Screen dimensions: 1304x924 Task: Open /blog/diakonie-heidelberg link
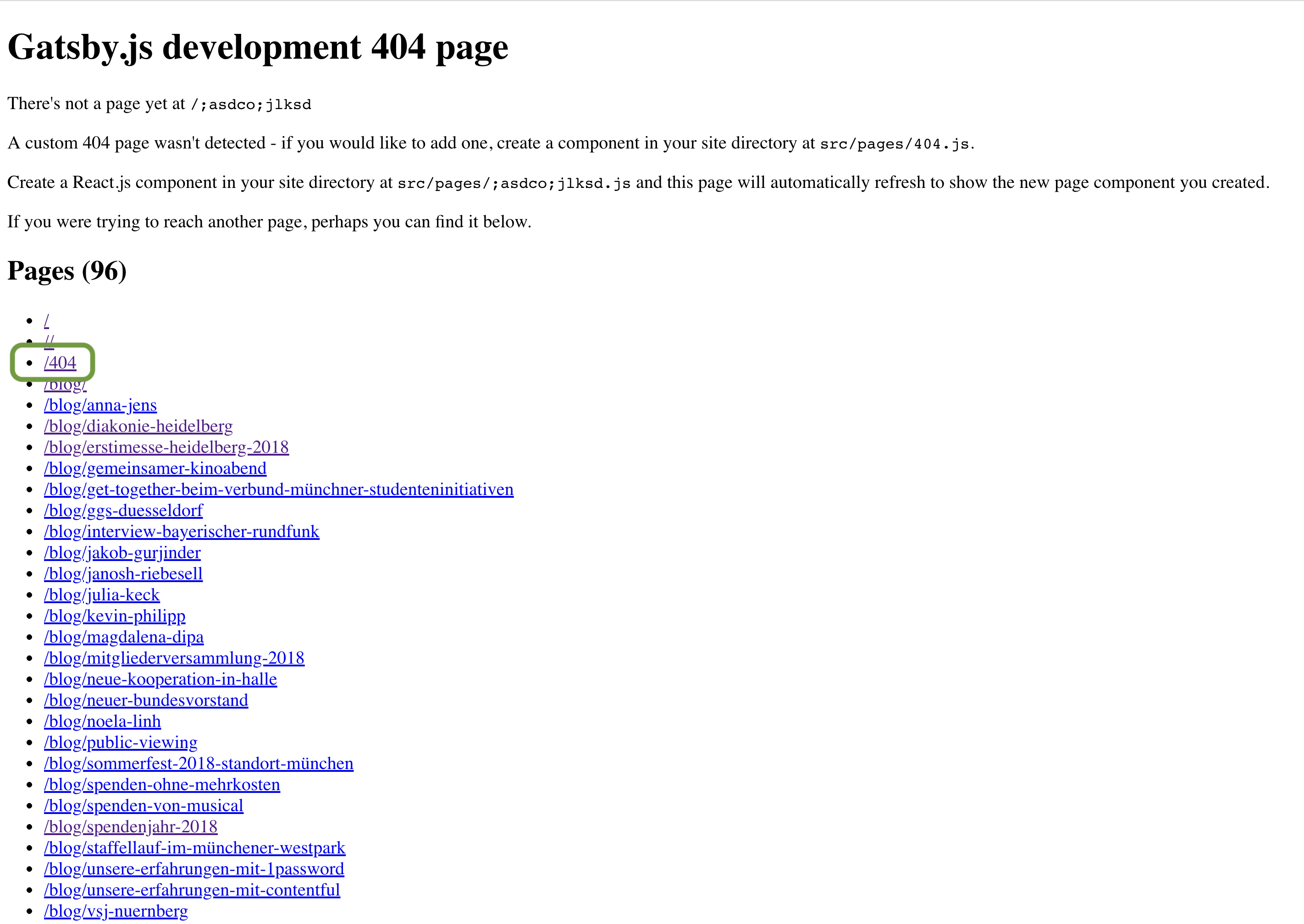pos(138,426)
